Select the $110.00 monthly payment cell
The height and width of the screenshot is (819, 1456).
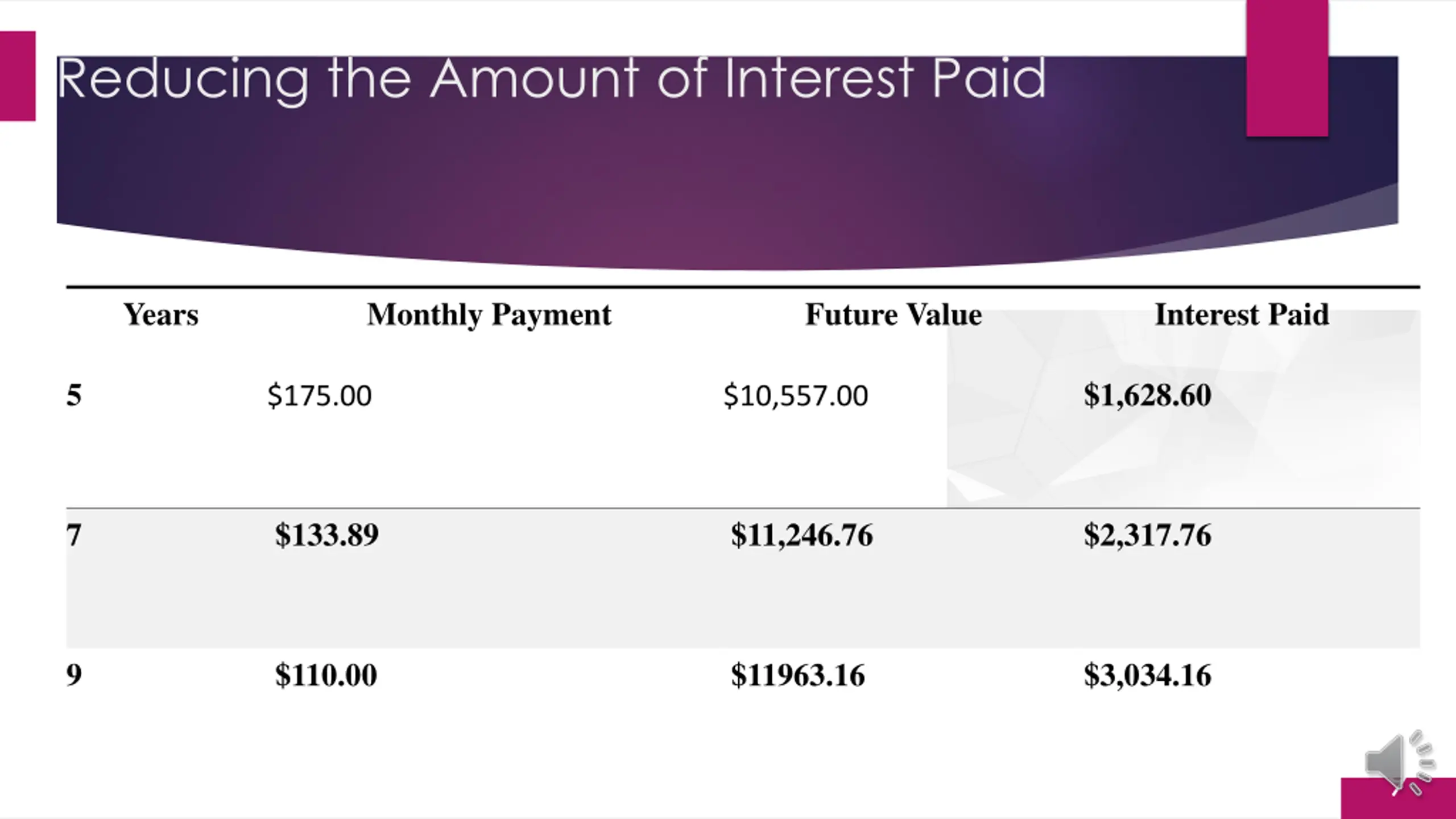pos(326,676)
